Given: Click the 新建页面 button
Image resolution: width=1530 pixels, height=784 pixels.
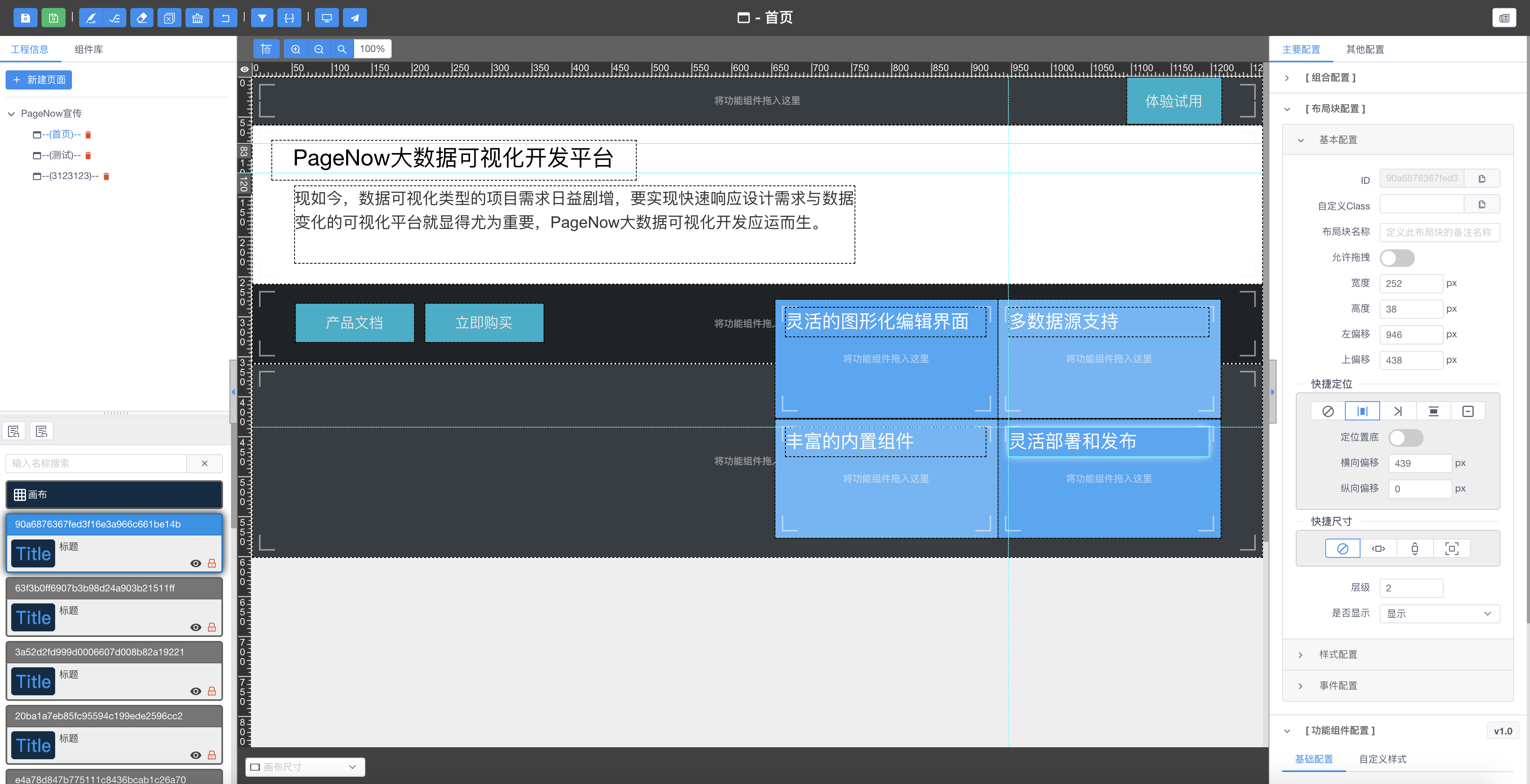Looking at the screenshot, I should pyautogui.click(x=39, y=80).
